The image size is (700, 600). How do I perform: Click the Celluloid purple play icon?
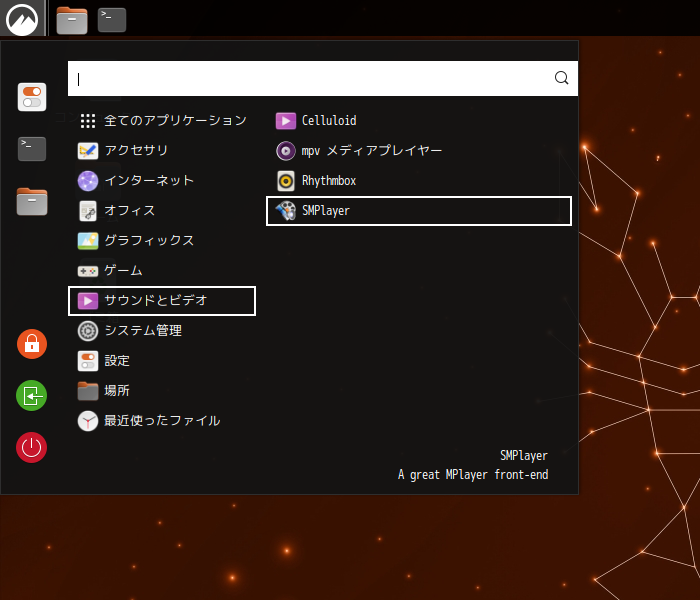click(286, 121)
